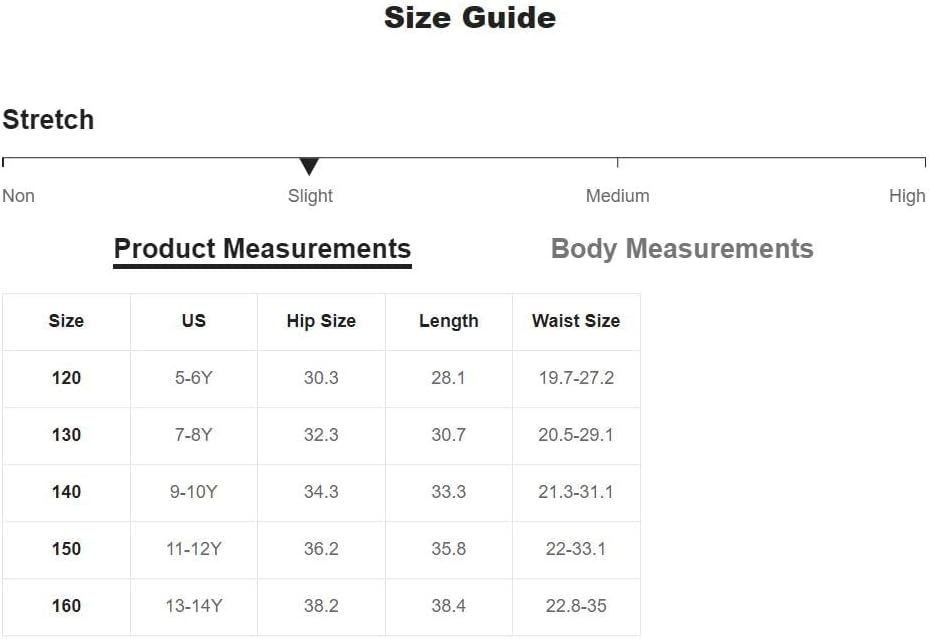
Task: Click the 13-14Y US size cell
Action: 194,606
